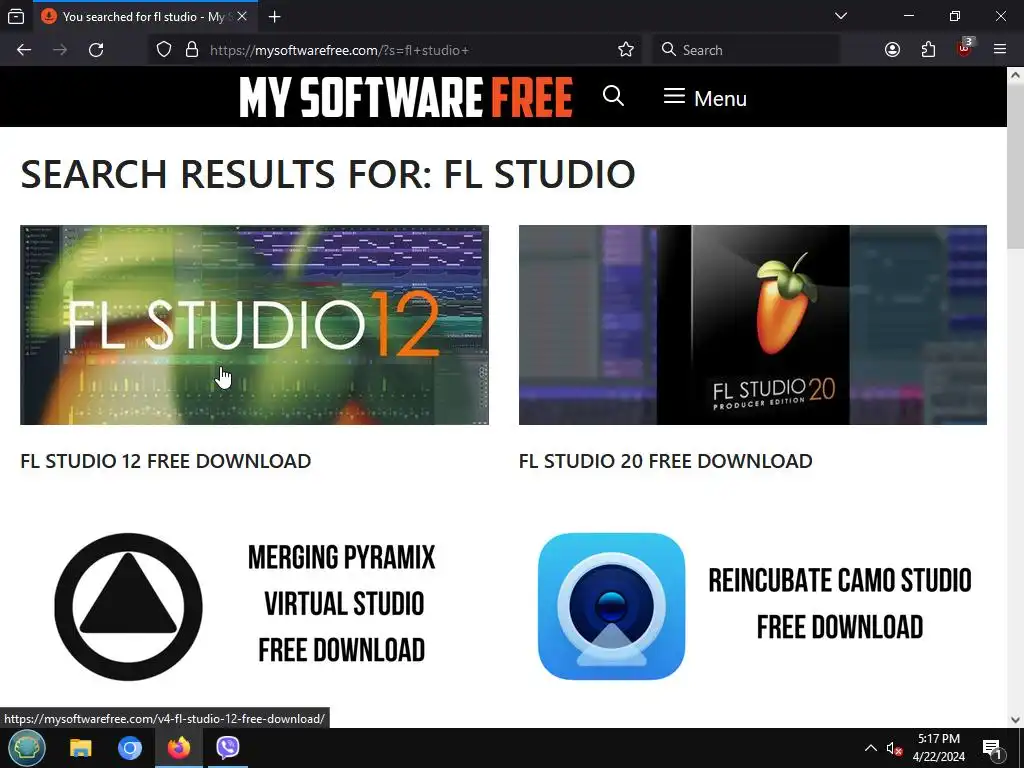Open the notification center icon
Screen dimensions: 1024x768
[992, 748]
